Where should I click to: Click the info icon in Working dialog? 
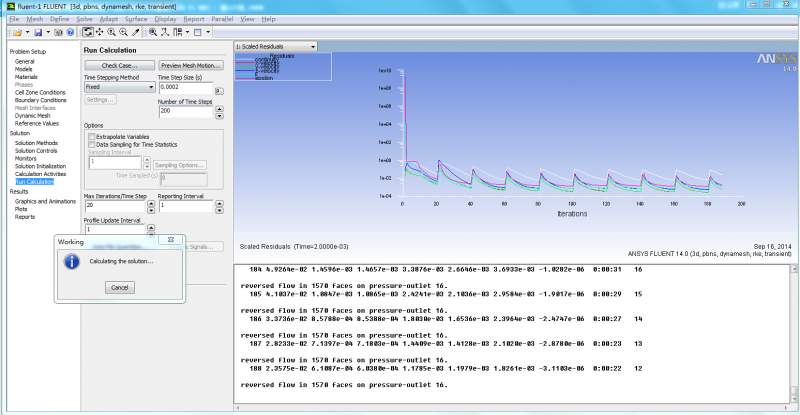tap(71, 262)
